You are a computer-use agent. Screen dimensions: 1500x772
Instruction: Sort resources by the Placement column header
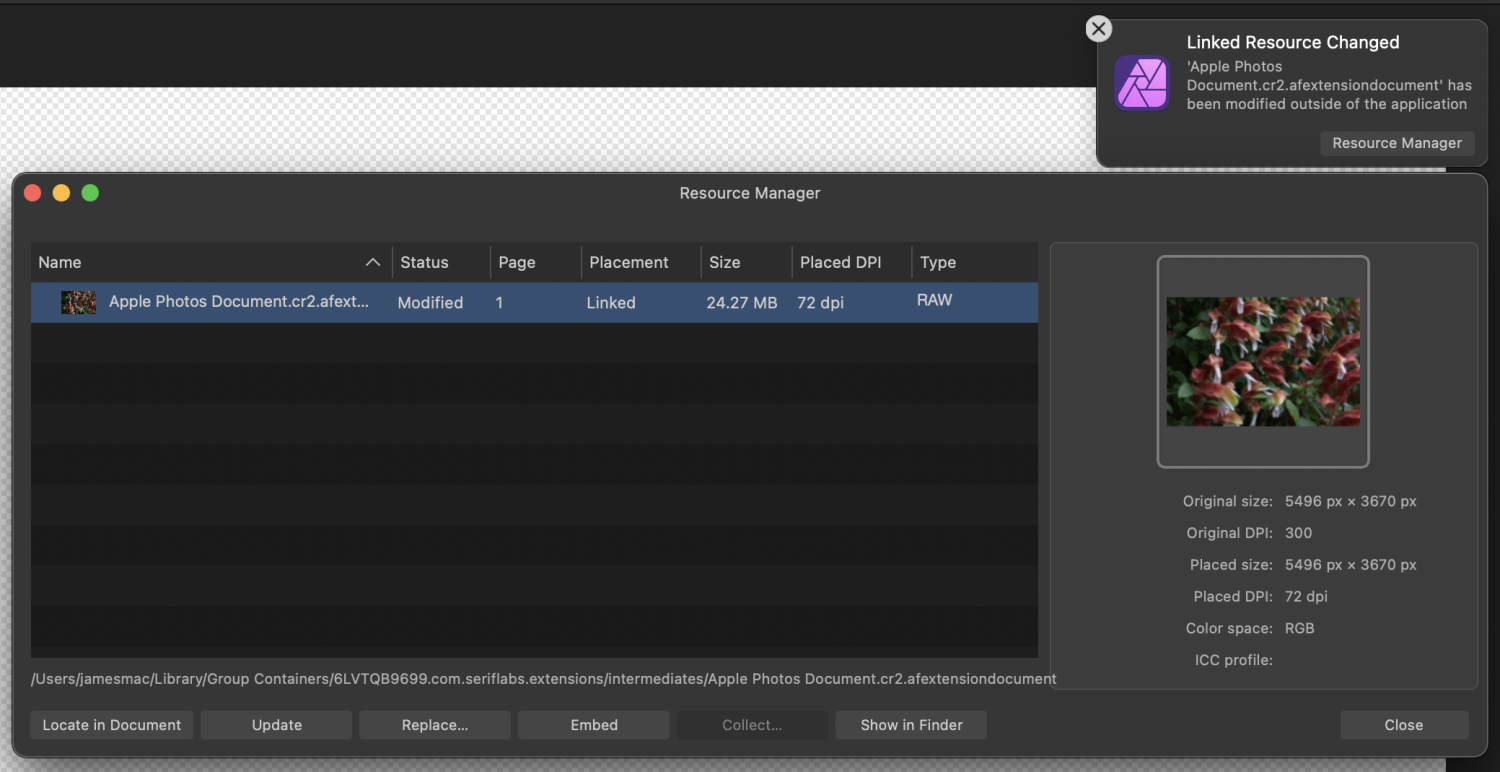[628, 262]
